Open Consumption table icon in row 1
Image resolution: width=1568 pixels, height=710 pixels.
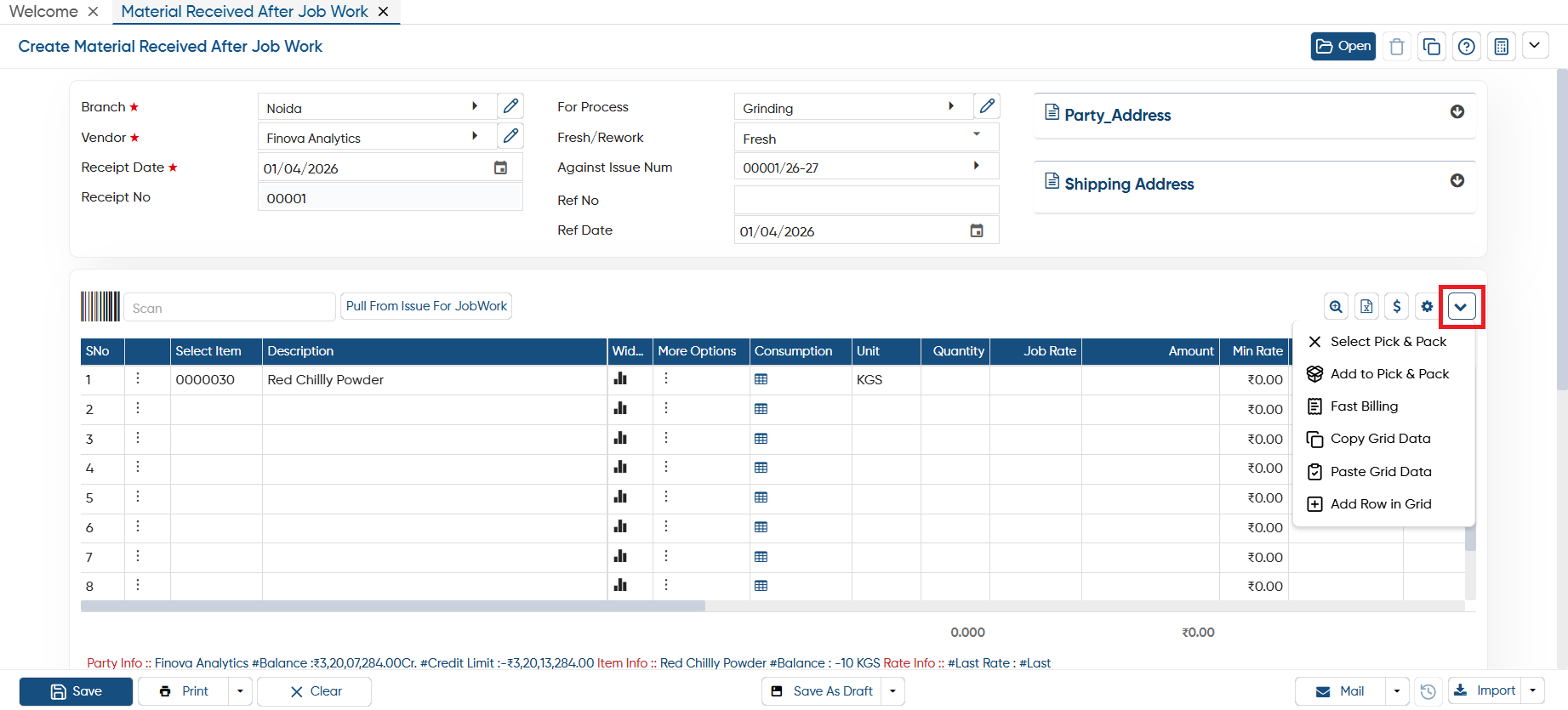[761, 379]
